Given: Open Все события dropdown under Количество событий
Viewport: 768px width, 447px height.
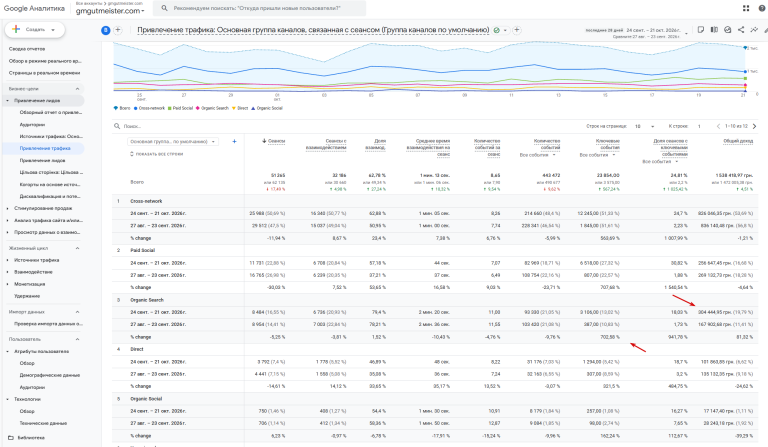Looking at the screenshot, I should (x=538, y=155).
